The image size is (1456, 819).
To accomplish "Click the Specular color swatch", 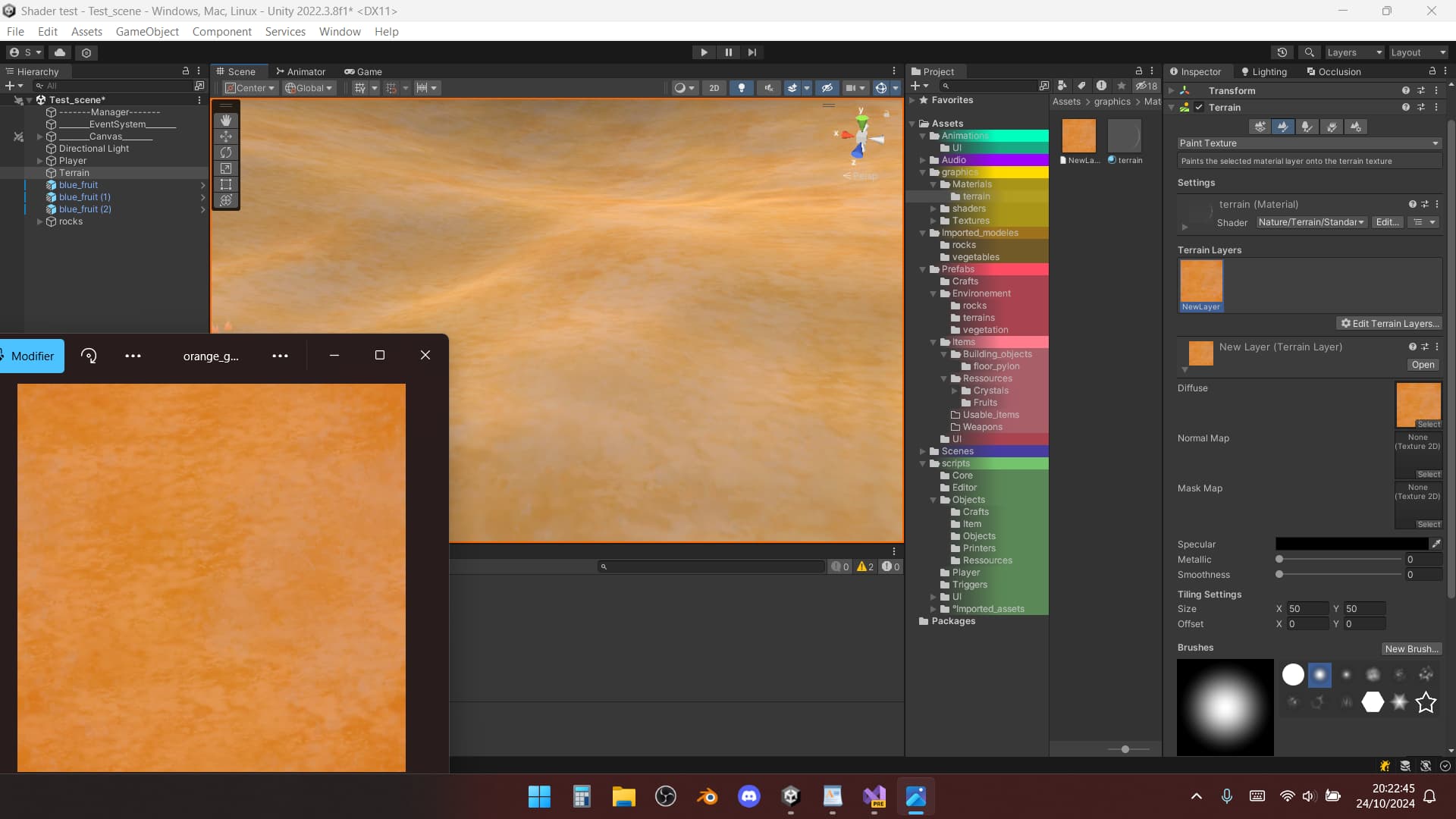I will [1352, 544].
